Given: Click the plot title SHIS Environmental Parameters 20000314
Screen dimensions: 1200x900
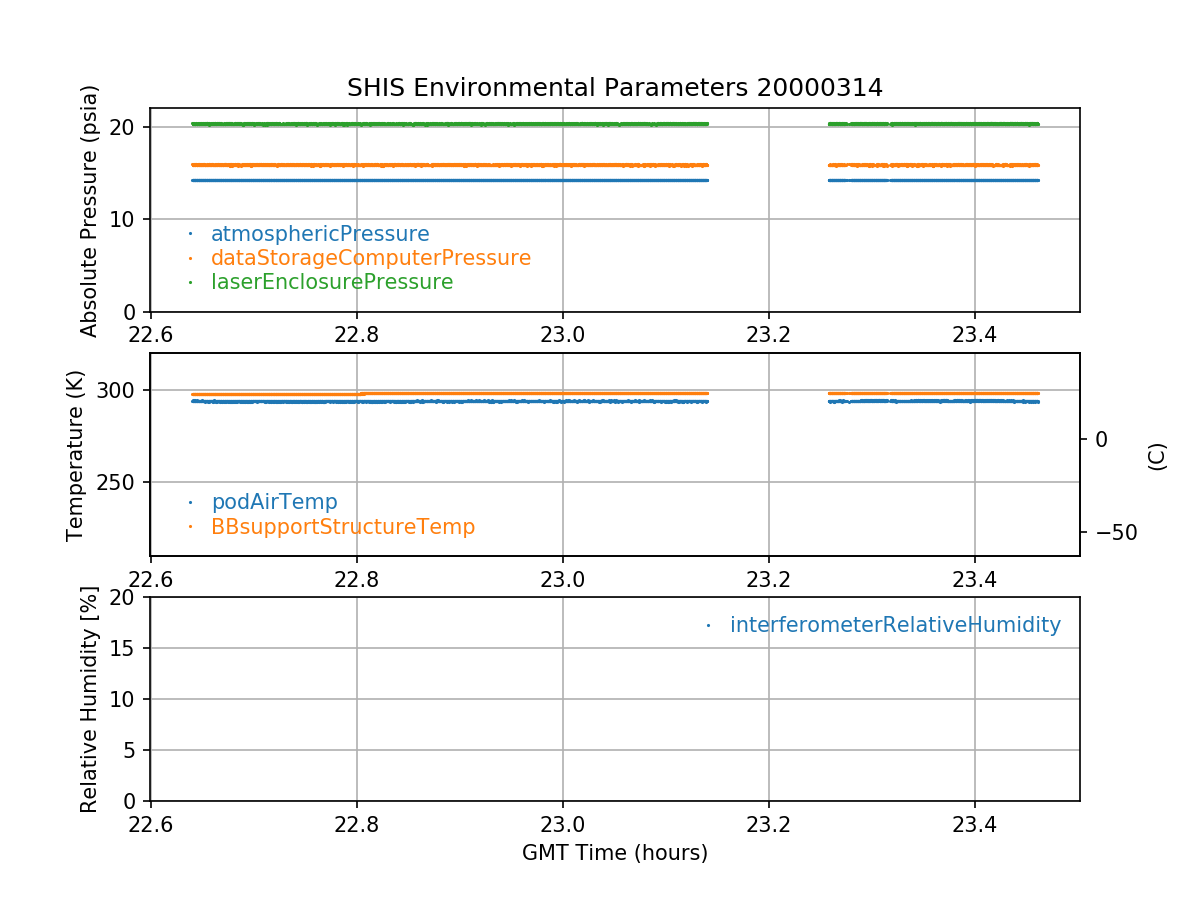Looking at the screenshot, I should pos(614,88).
